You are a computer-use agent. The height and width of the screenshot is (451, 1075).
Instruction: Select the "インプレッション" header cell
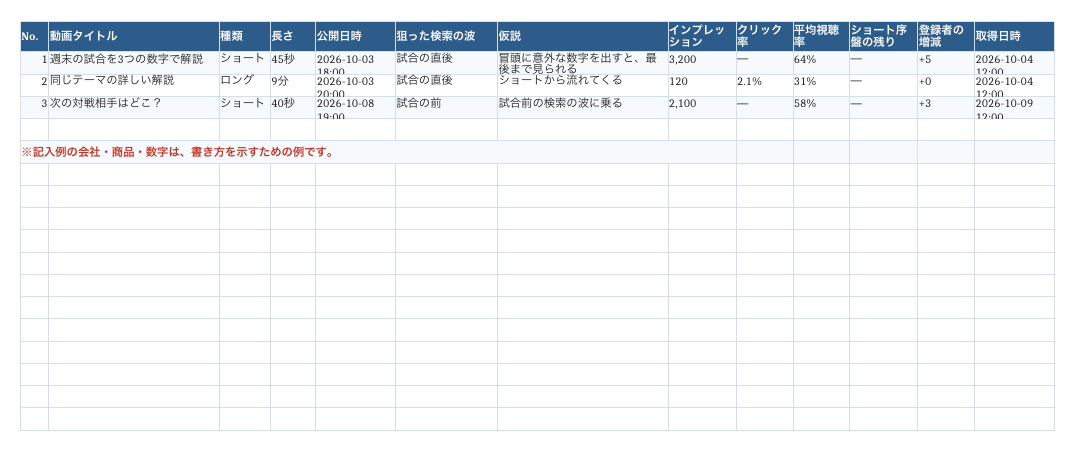coord(702,36)
